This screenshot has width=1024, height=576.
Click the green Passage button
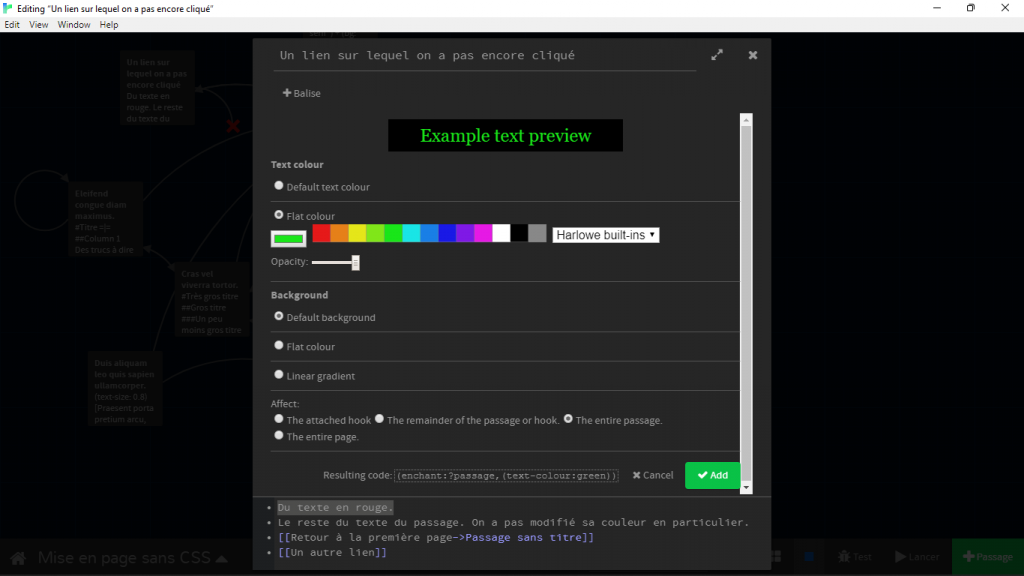(987, 556)
